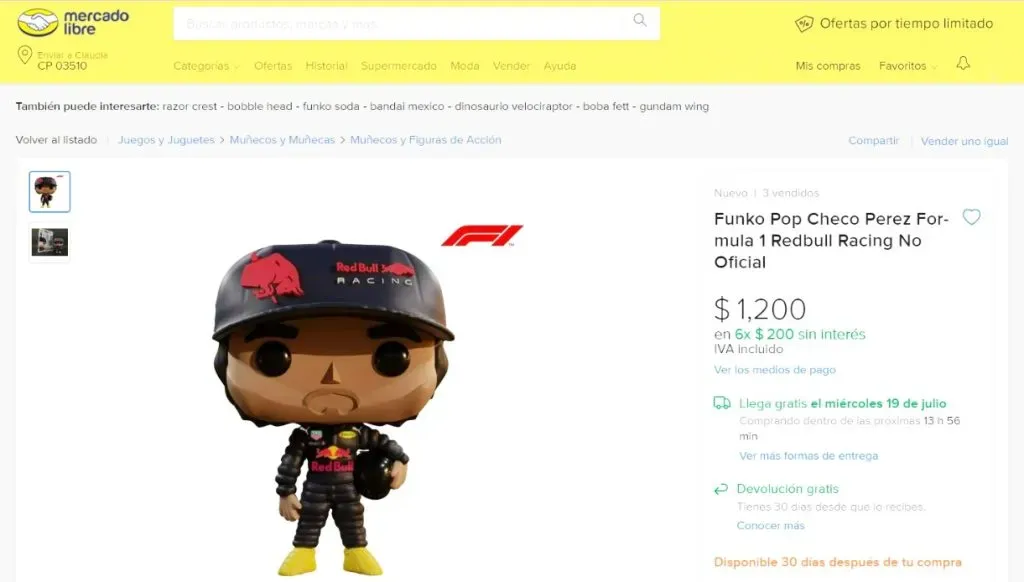Viewport: 1024px width, 582px height.
Task: Click Ver los medios de pago link
Action: [x=775, y=370]
